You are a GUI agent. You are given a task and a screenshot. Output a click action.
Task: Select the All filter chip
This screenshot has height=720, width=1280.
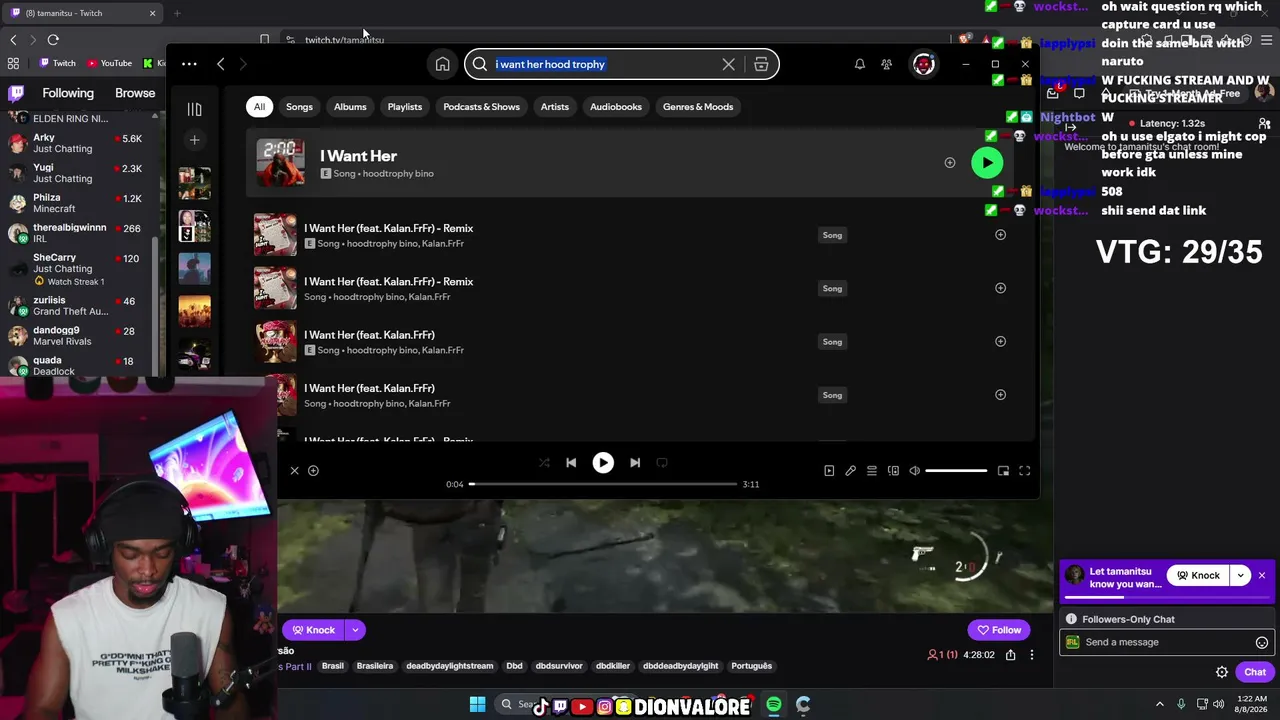coord(259,107)
